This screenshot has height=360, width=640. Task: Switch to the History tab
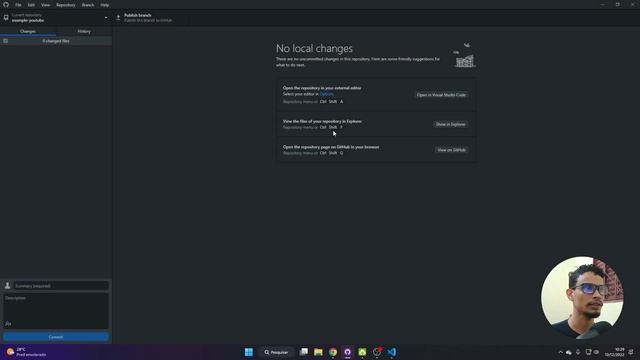click(x=84, y=31)
